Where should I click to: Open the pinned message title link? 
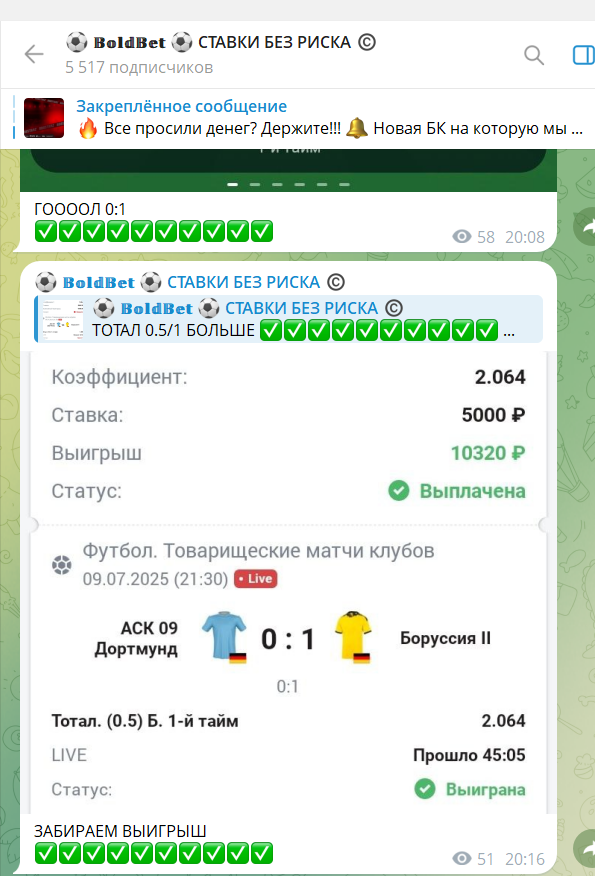pyautogui.click(x=182, y=106)
